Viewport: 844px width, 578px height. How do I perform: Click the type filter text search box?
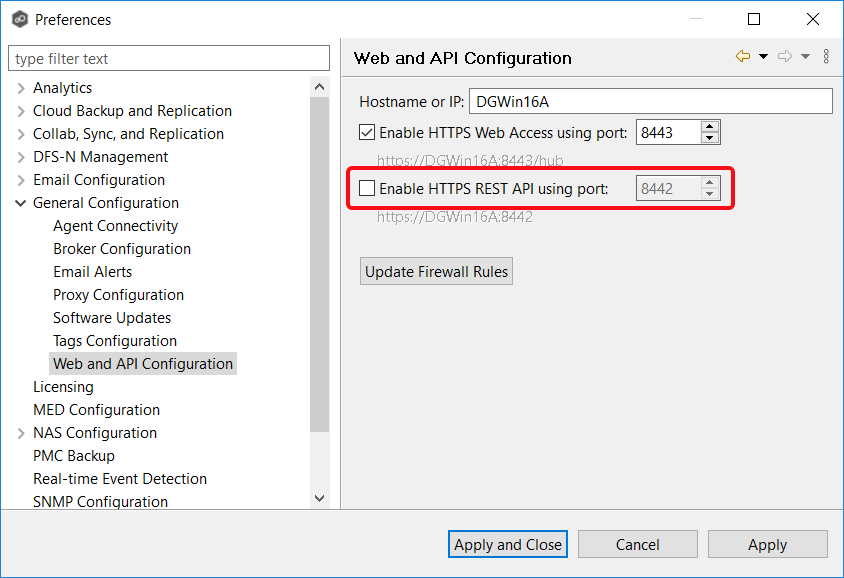168,57
